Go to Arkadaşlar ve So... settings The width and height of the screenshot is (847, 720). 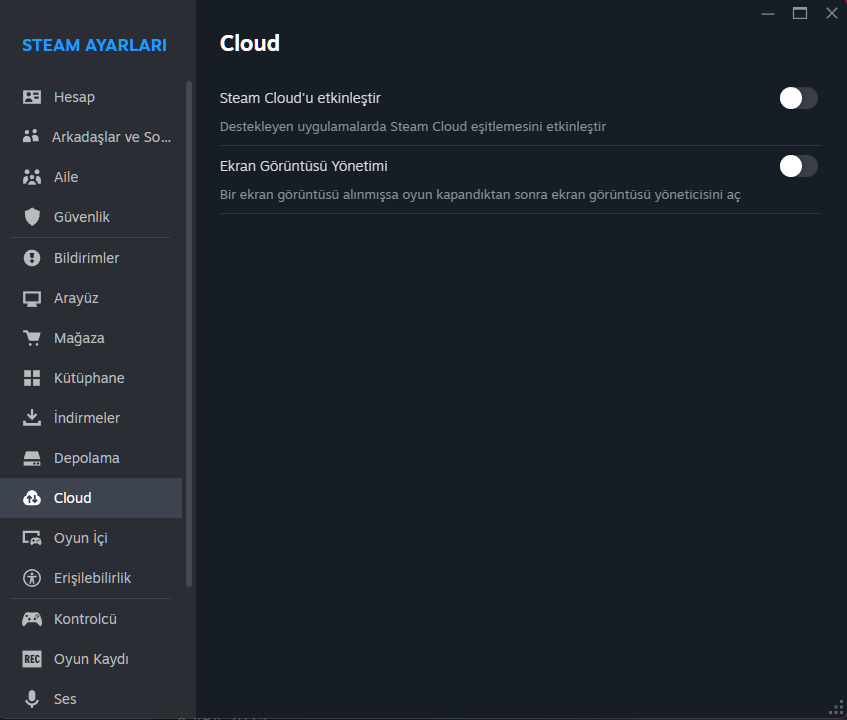pyautogui.click(x=91, y=137)
